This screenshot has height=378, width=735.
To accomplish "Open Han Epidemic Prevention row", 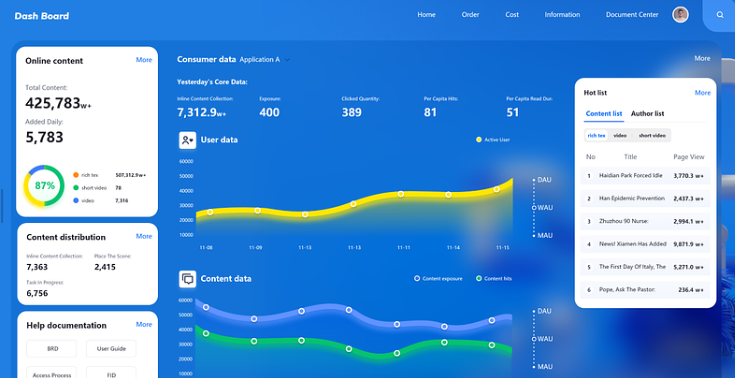I will [x=645, y=198].
